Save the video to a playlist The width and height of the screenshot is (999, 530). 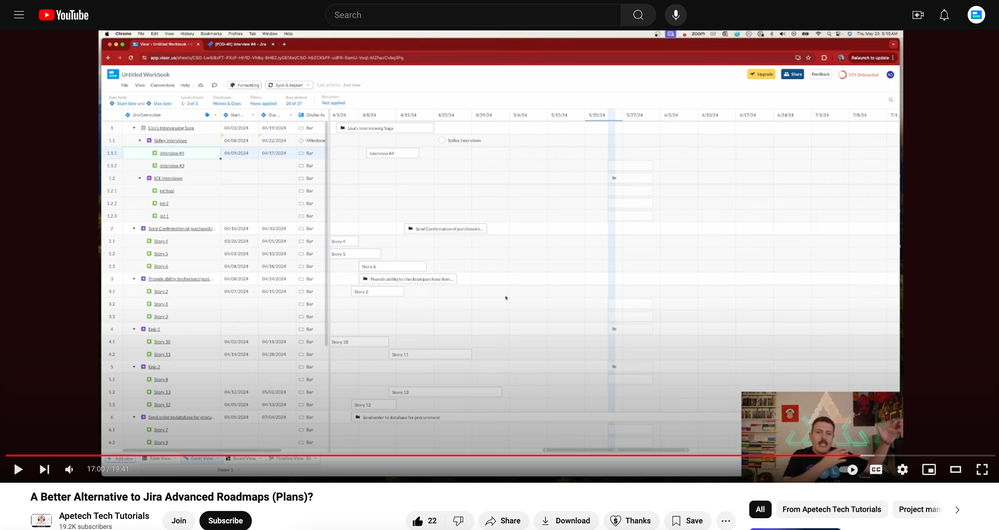pyautogui.click(x=687, y=520)
